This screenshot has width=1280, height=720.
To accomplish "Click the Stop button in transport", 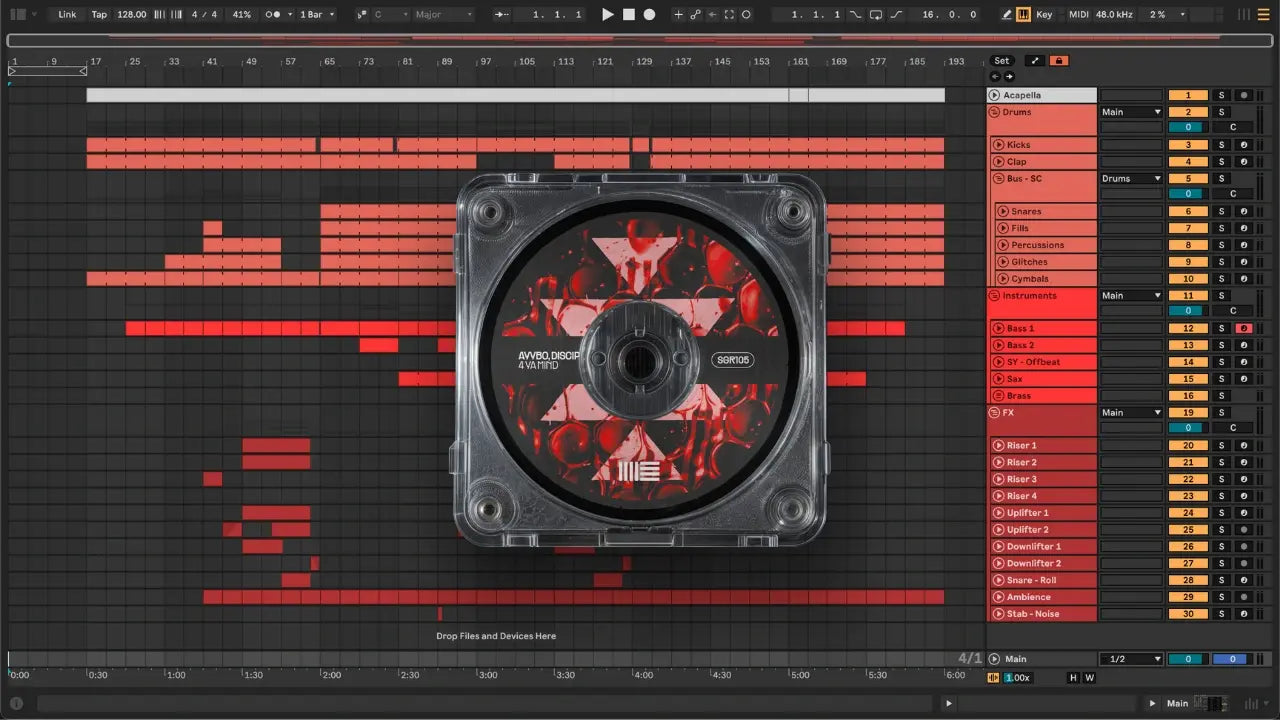I will [629, 15].
